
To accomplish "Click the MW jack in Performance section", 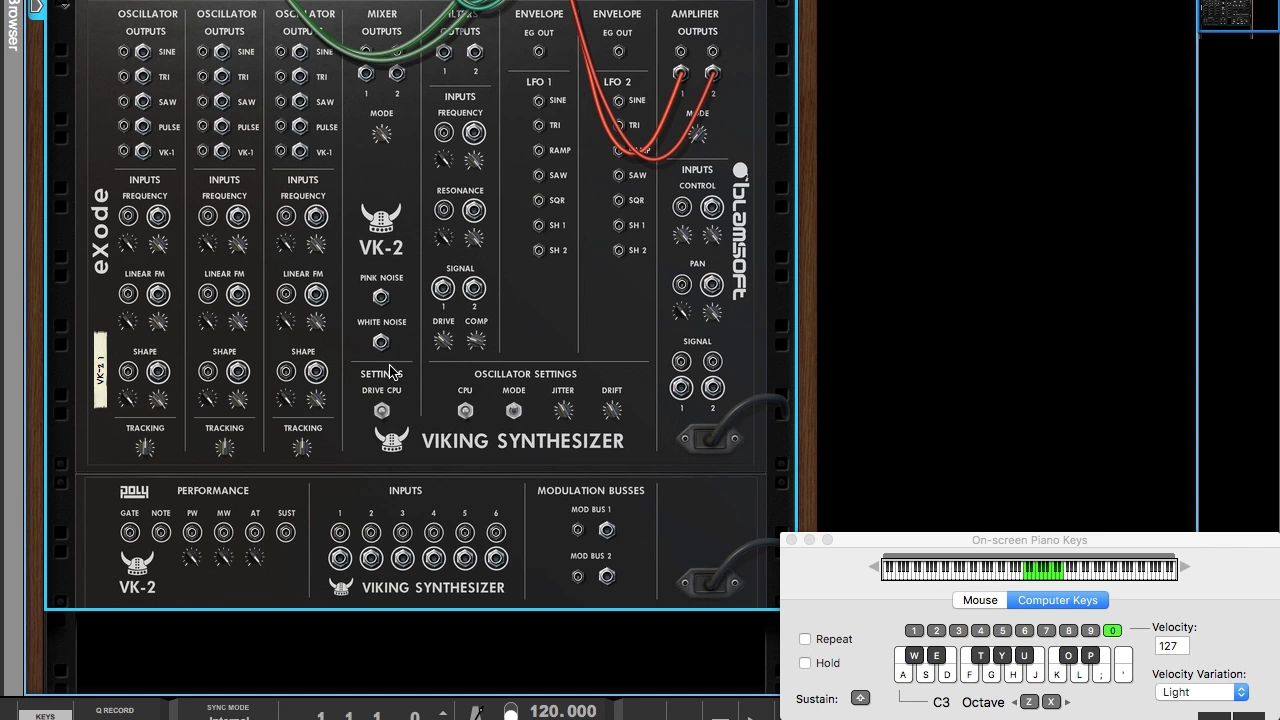I will click(x=224, y=533).
